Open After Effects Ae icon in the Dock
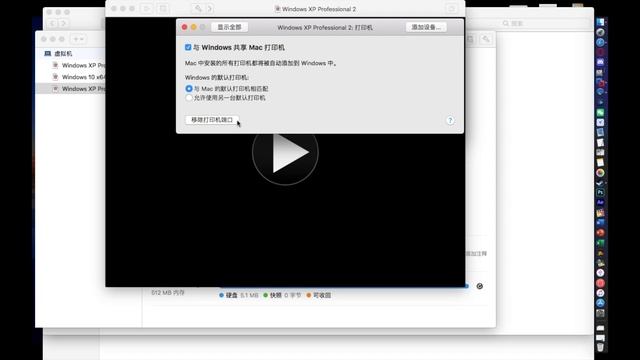 tap(600, 202)
